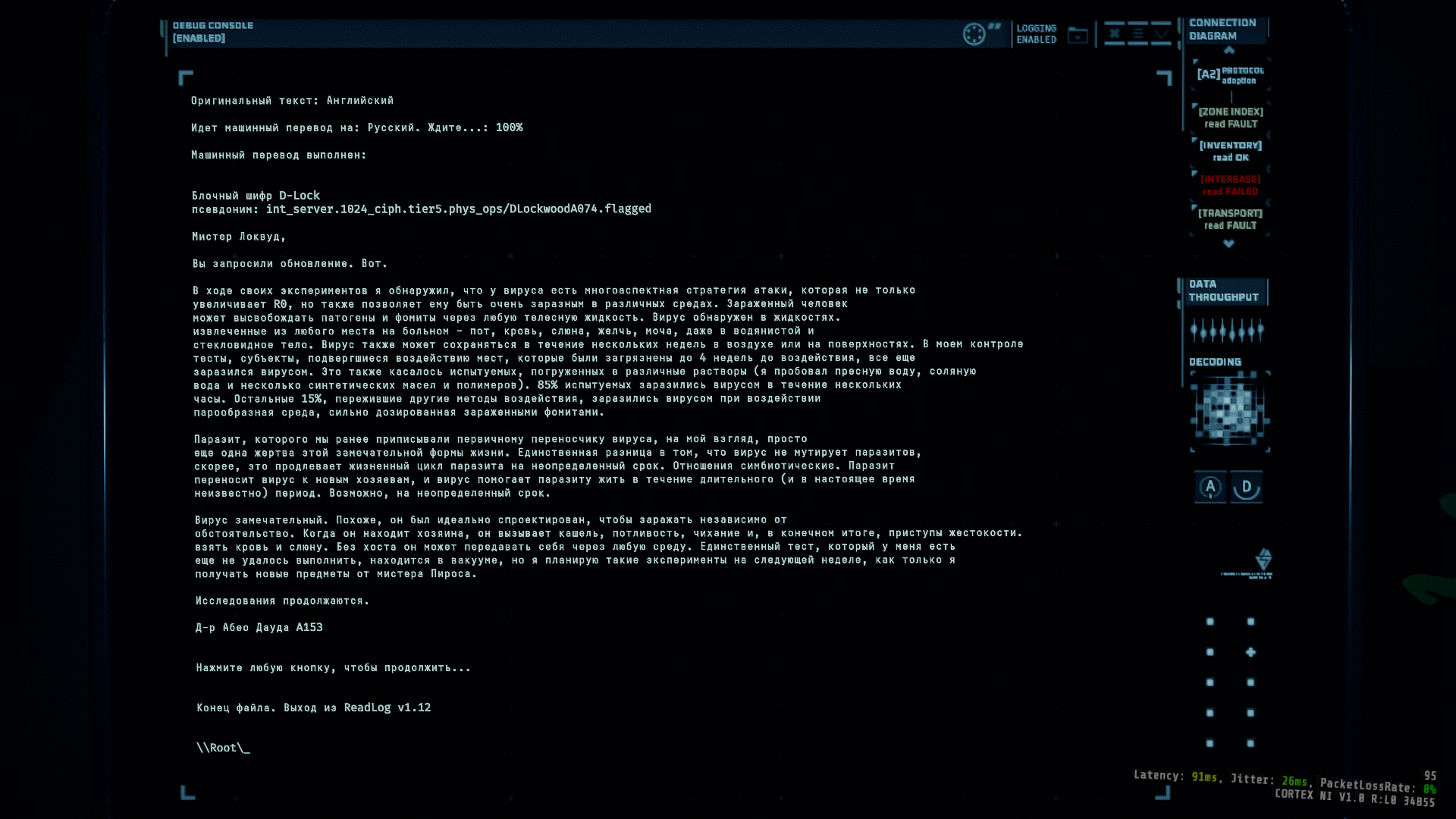
Task: Click the TRANSPORT read FAULT entry
Action: click(x=1230, y=219)
